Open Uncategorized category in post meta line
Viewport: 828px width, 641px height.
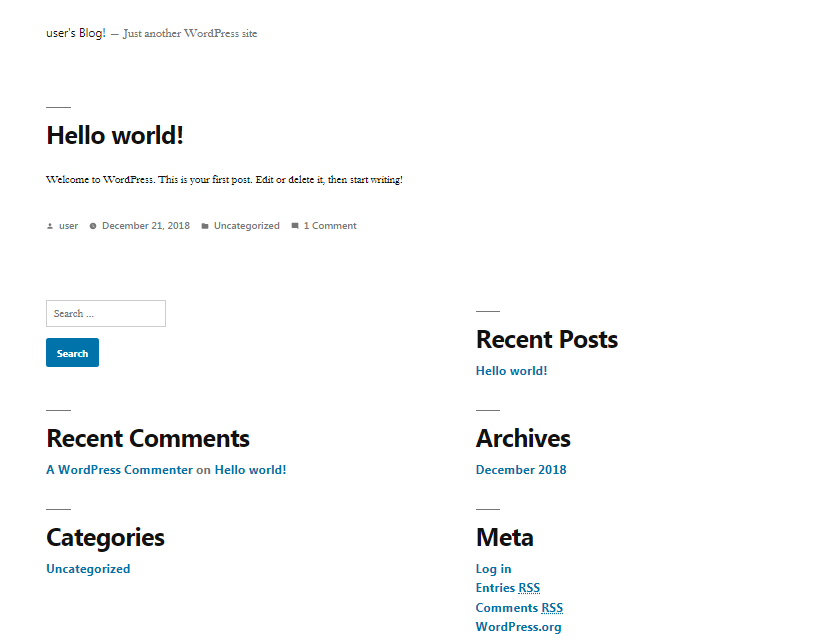point(247,226)
